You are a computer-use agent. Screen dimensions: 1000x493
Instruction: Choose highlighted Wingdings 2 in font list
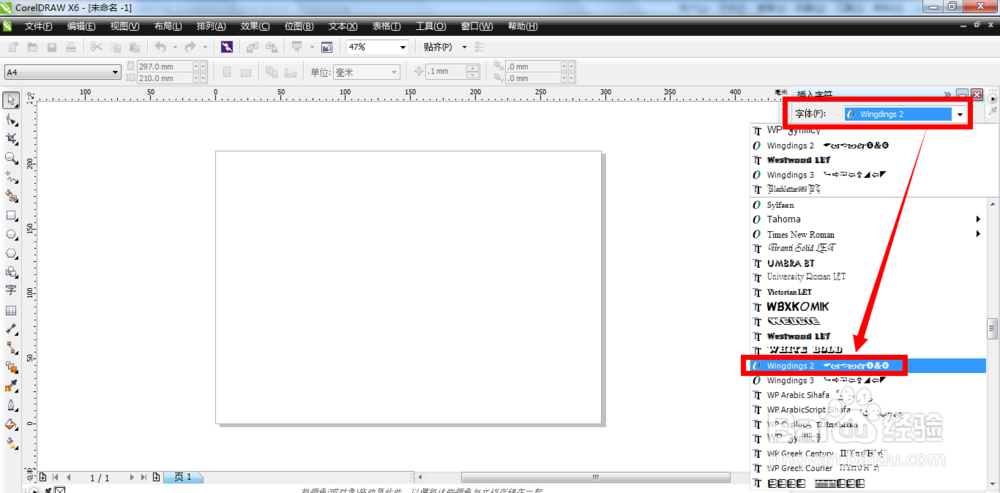click(x=867, y=365)
